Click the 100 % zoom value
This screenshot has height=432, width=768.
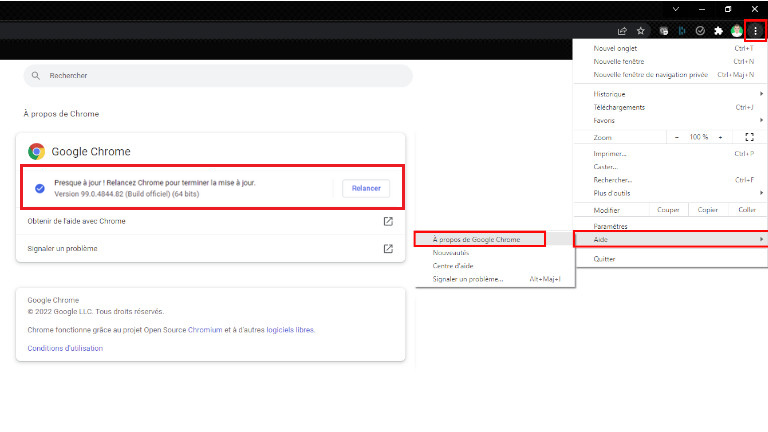coord(699,137)
